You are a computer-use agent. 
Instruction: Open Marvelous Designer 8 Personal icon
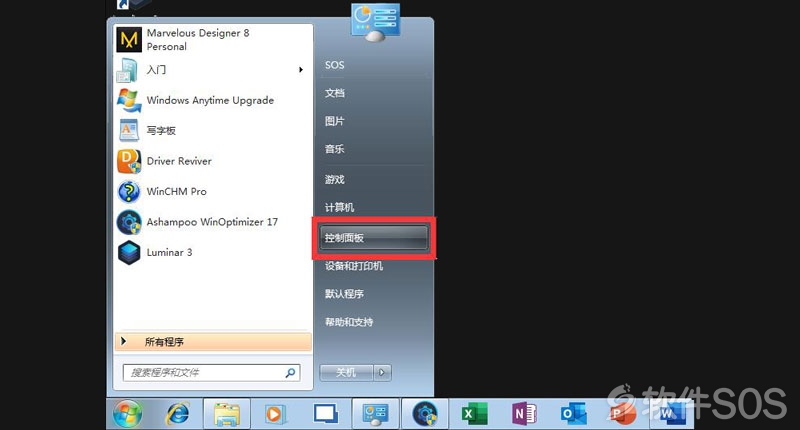point(129,40)
